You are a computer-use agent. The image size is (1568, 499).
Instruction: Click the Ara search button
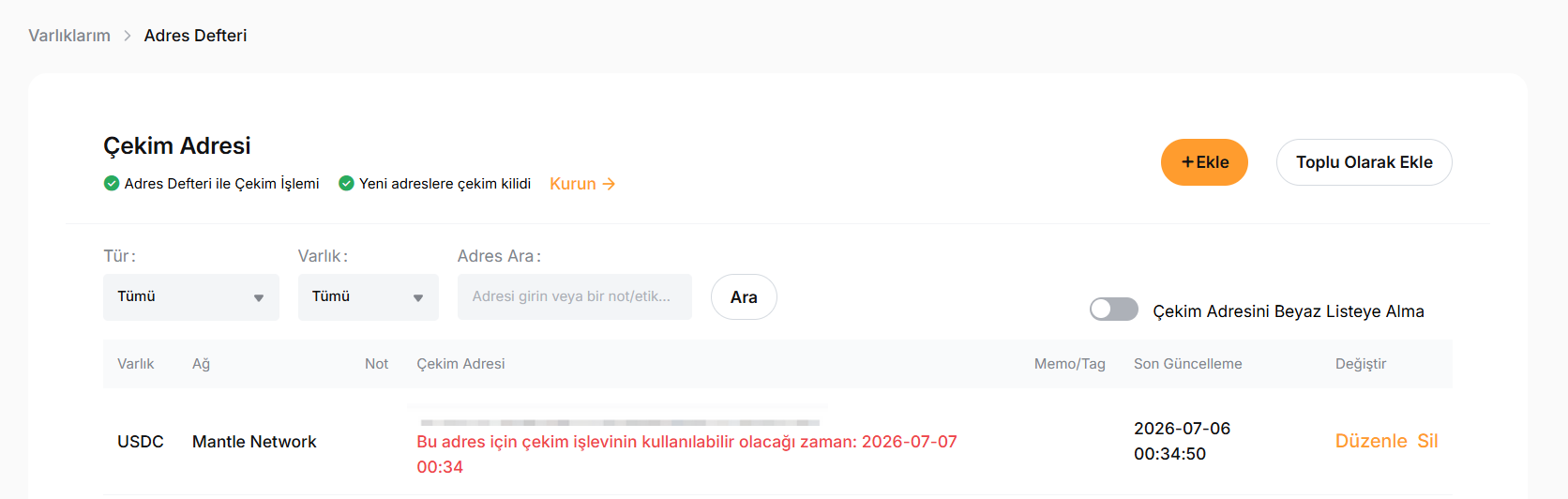744,297
